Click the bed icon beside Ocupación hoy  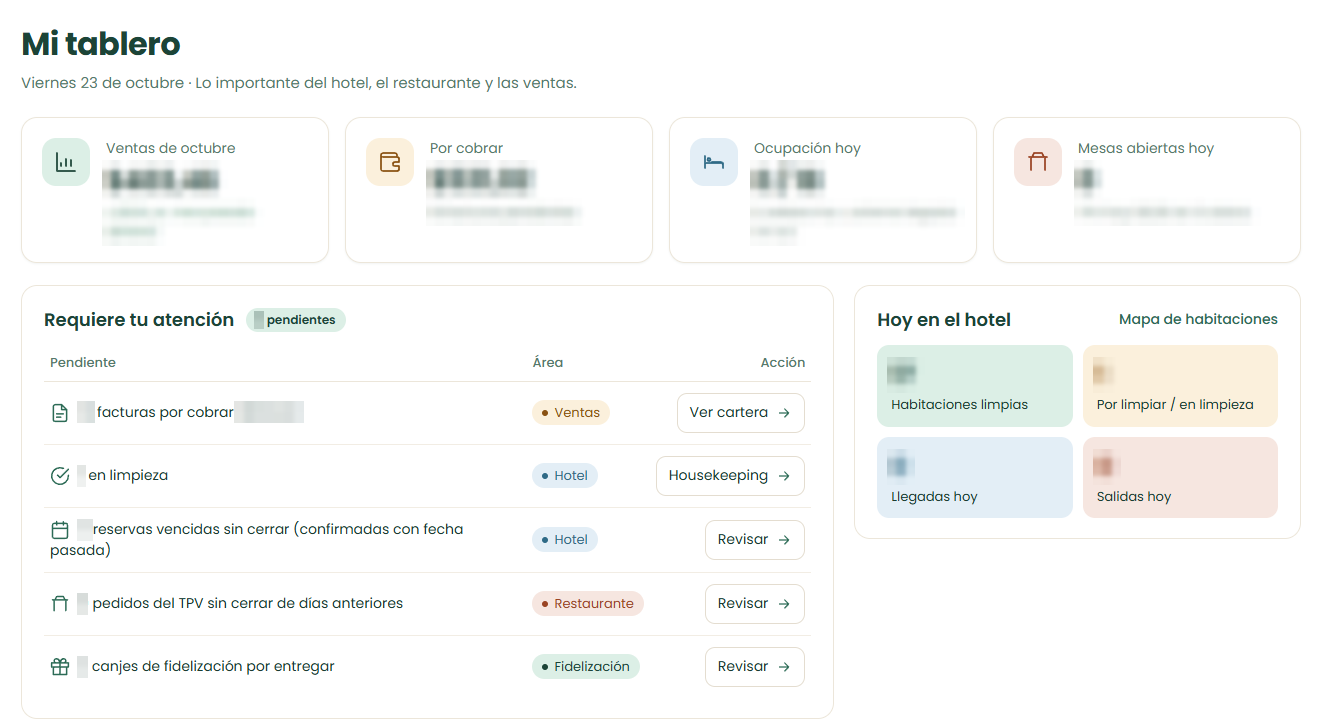click(714, 162)
